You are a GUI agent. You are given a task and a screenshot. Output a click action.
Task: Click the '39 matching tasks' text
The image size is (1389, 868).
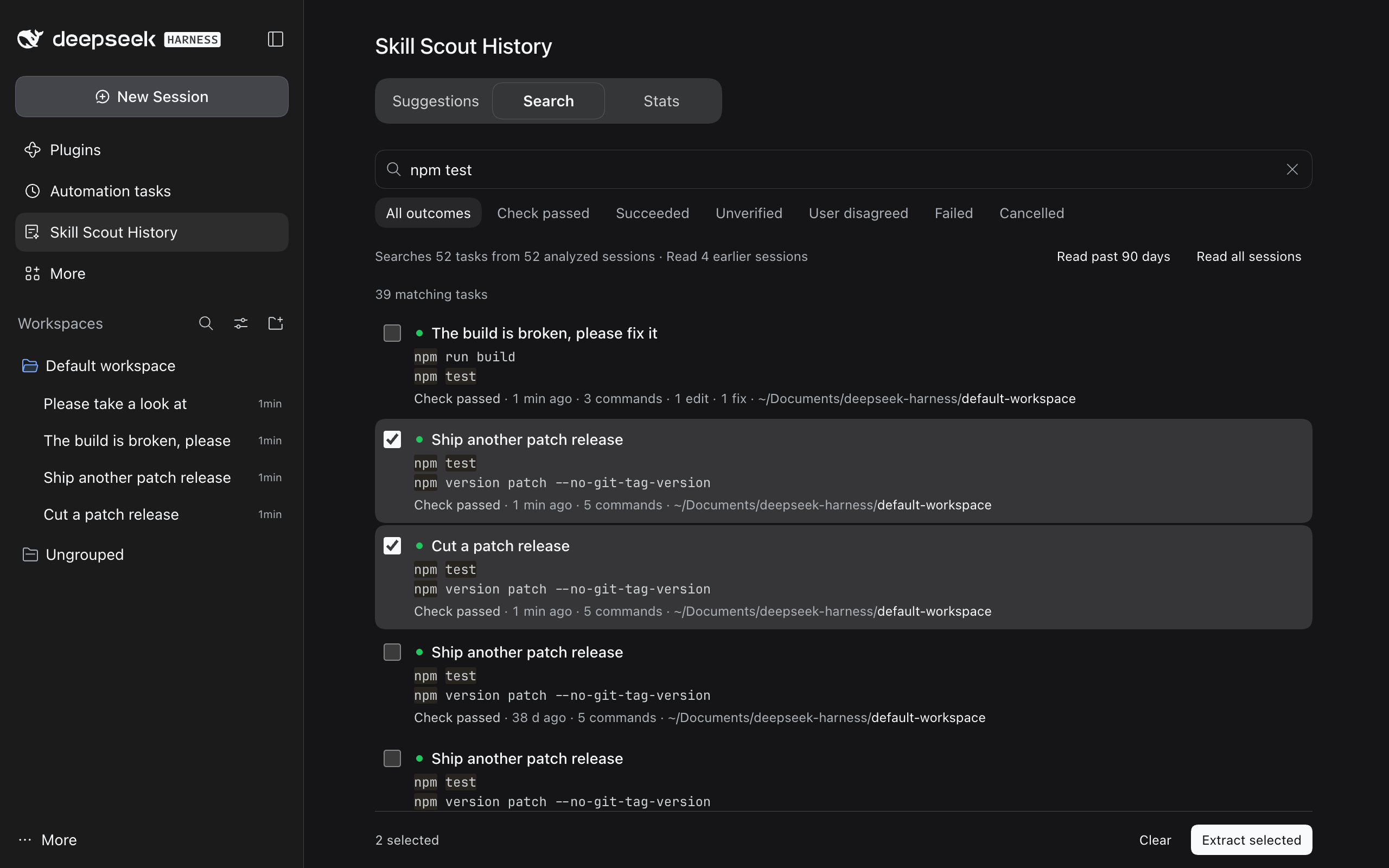tap(431, 295)
